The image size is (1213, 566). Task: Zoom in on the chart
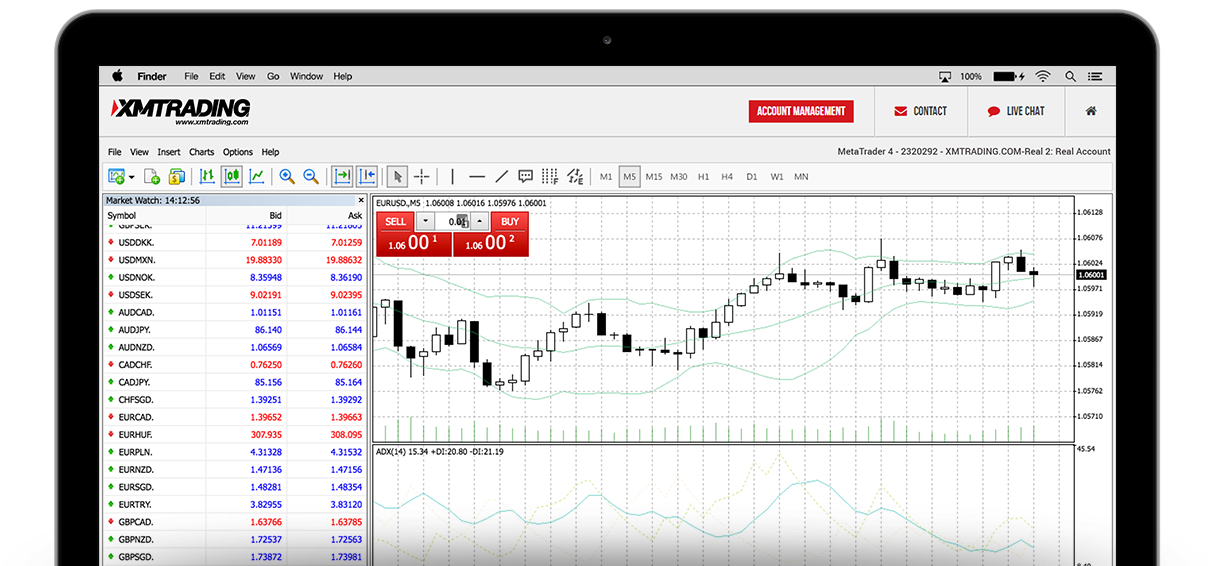[x=287, y=177]
